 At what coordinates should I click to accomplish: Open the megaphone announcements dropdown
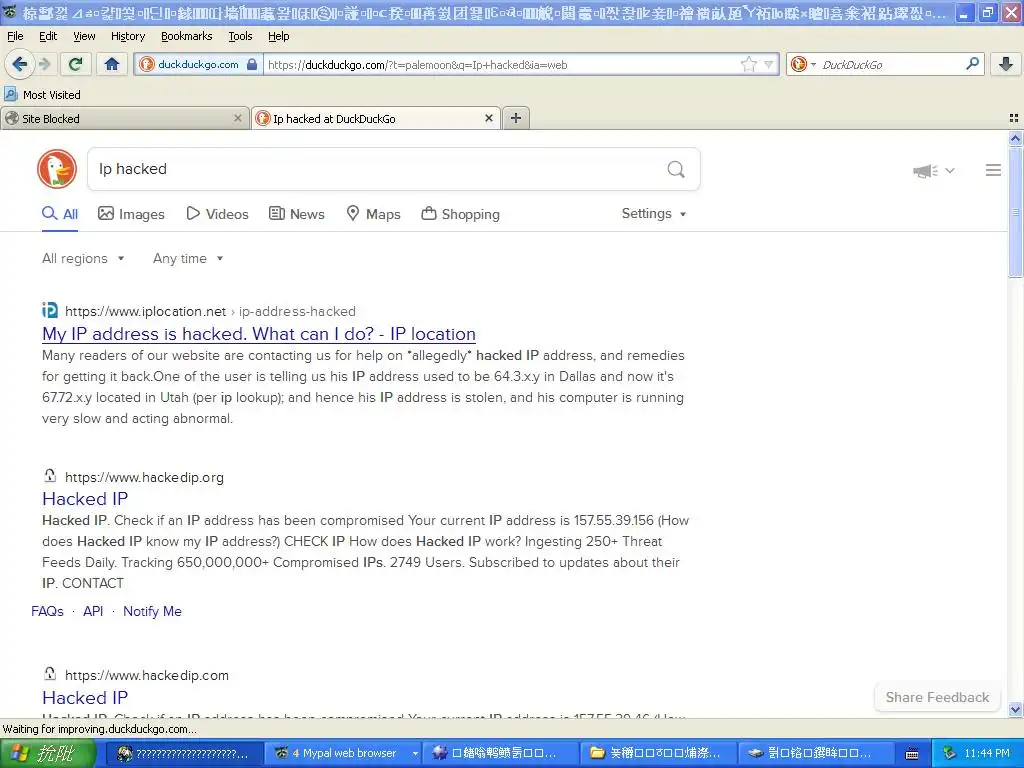tap(934, 170)
